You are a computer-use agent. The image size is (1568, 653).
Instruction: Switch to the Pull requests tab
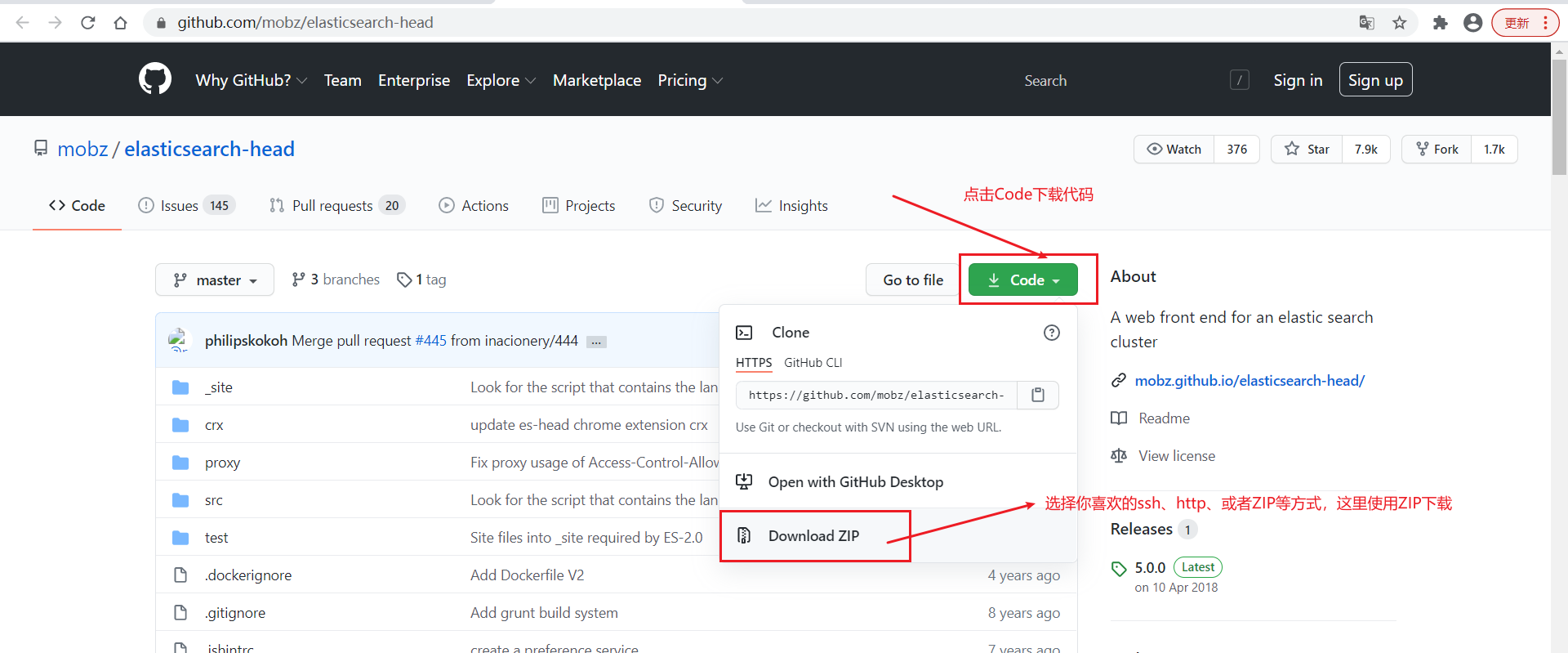pyautogui.click(x=336, y=206)
